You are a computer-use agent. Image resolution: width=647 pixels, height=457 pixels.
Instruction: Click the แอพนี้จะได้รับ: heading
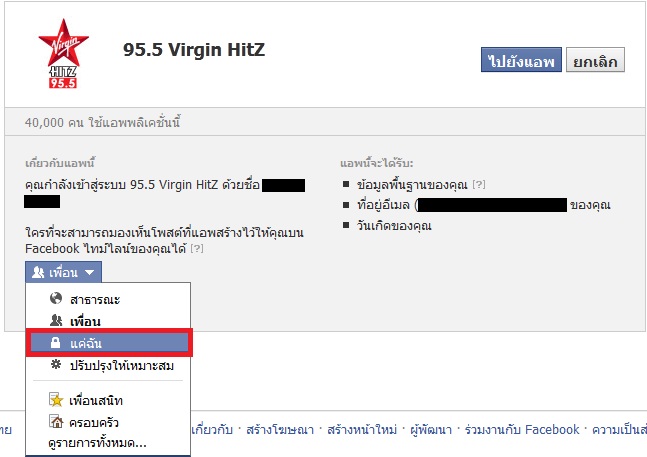[x=377, y=163]
